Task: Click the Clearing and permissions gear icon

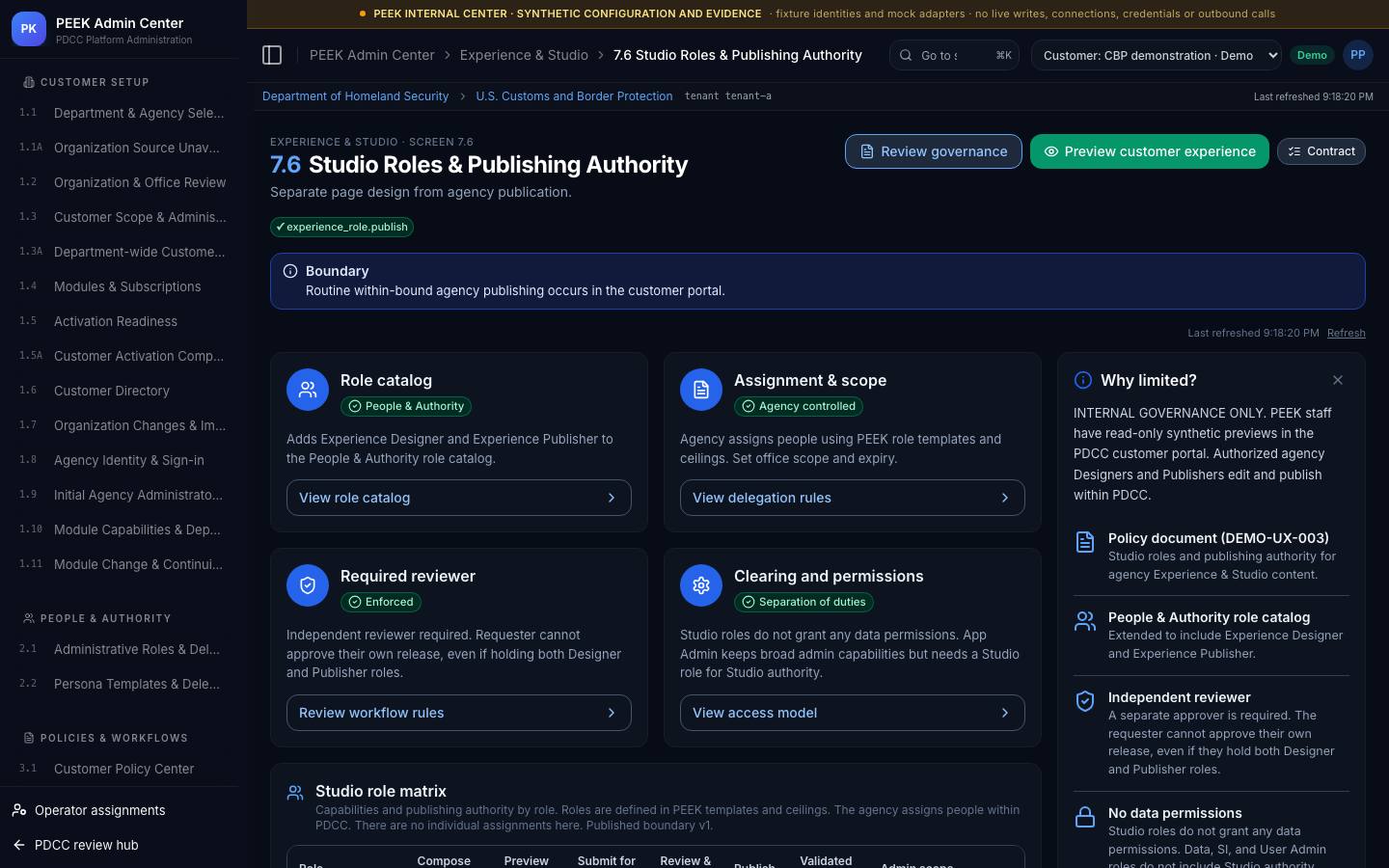Action: coord(701,585)
